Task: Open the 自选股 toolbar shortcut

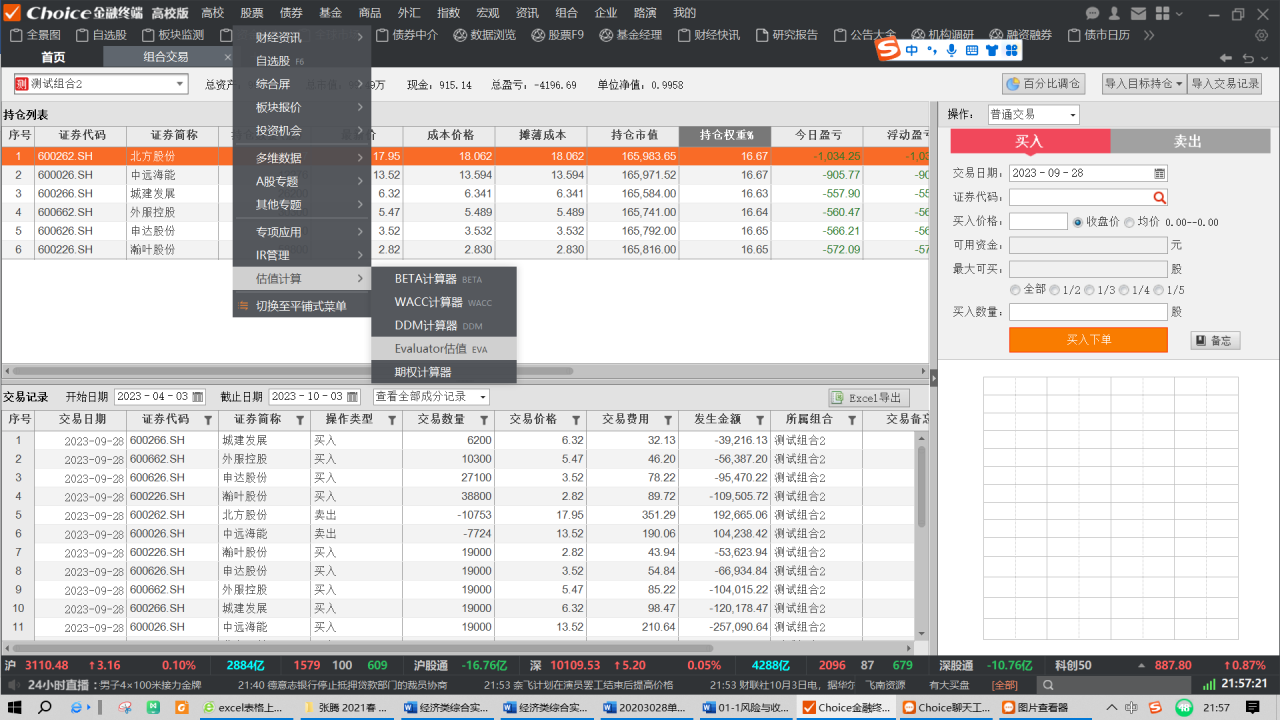Action: [x=101, y=35]
